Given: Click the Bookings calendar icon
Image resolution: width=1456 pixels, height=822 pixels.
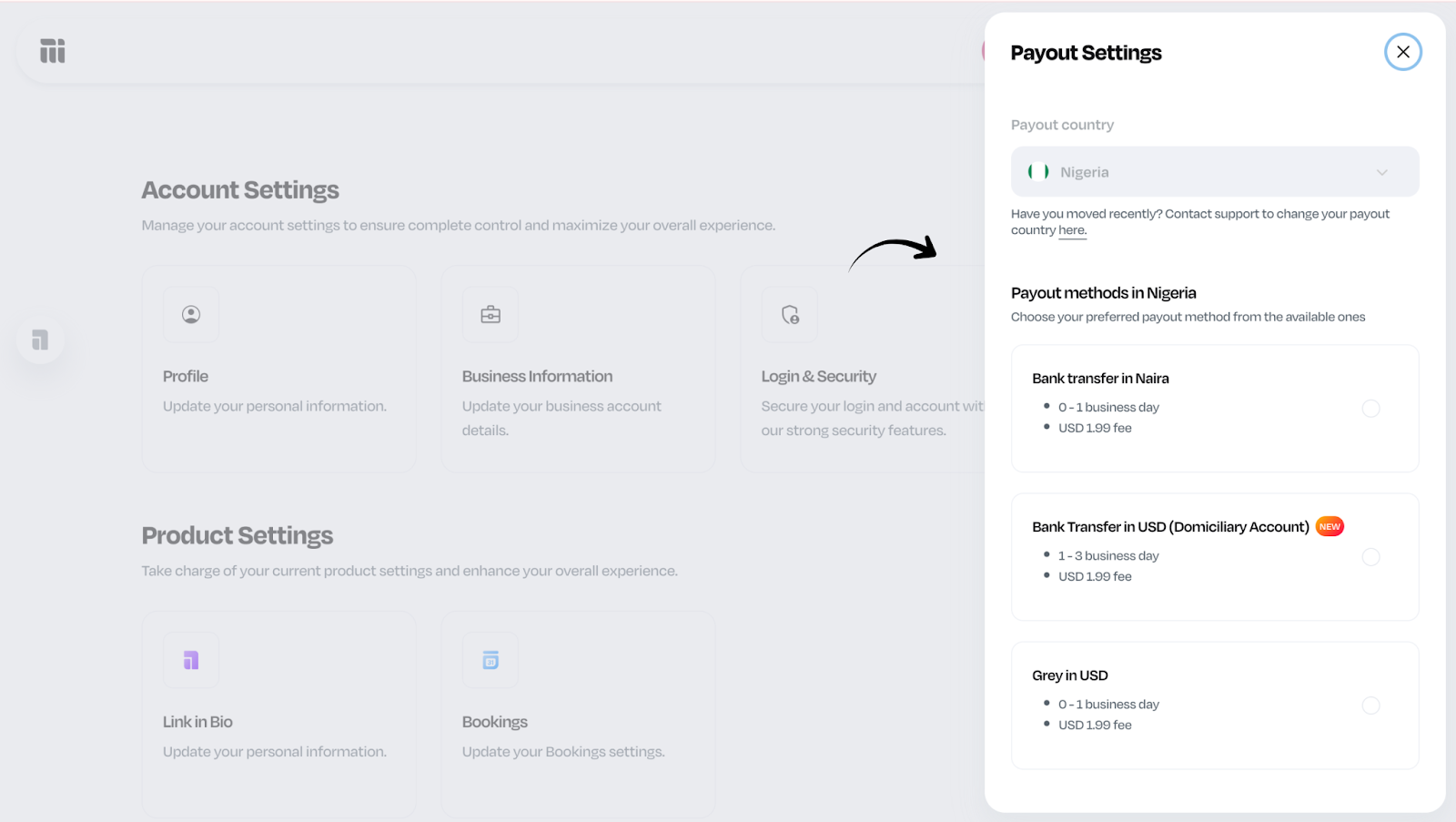Looking at the screenshot, I should click(x=490, y=660).
